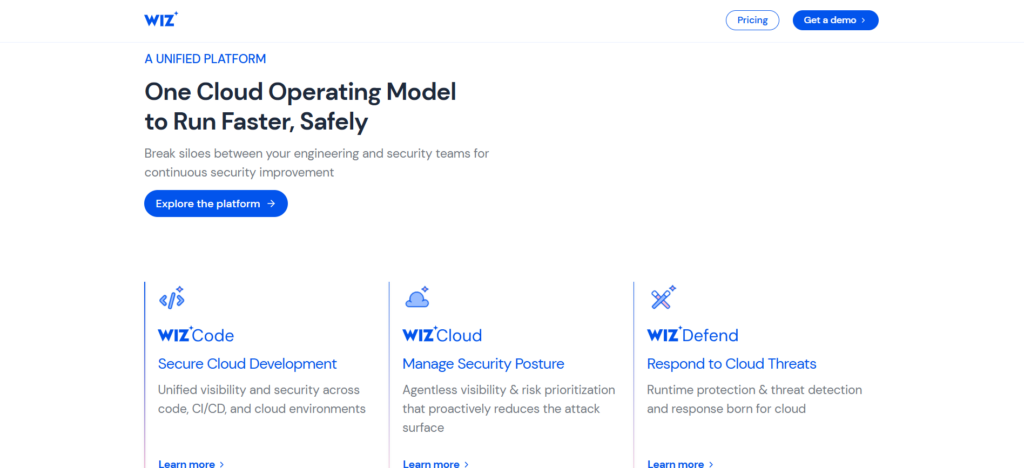
Task: Click the Wiz logo in the header
Action: pyautogui.click(x=161, y=19)
